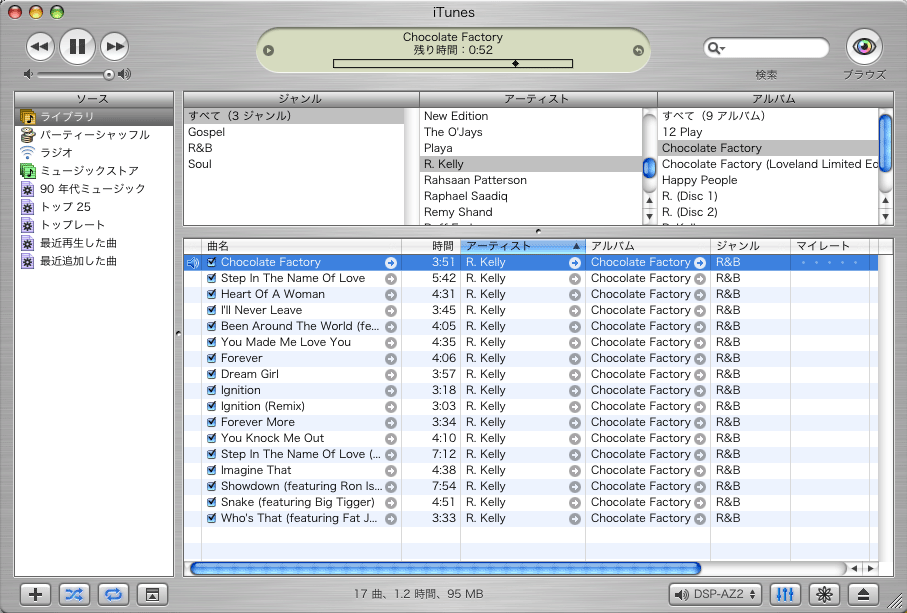Open the 最近追加した曲 playlist
This screenshot has width=907, height=613.
pos(94,261)
